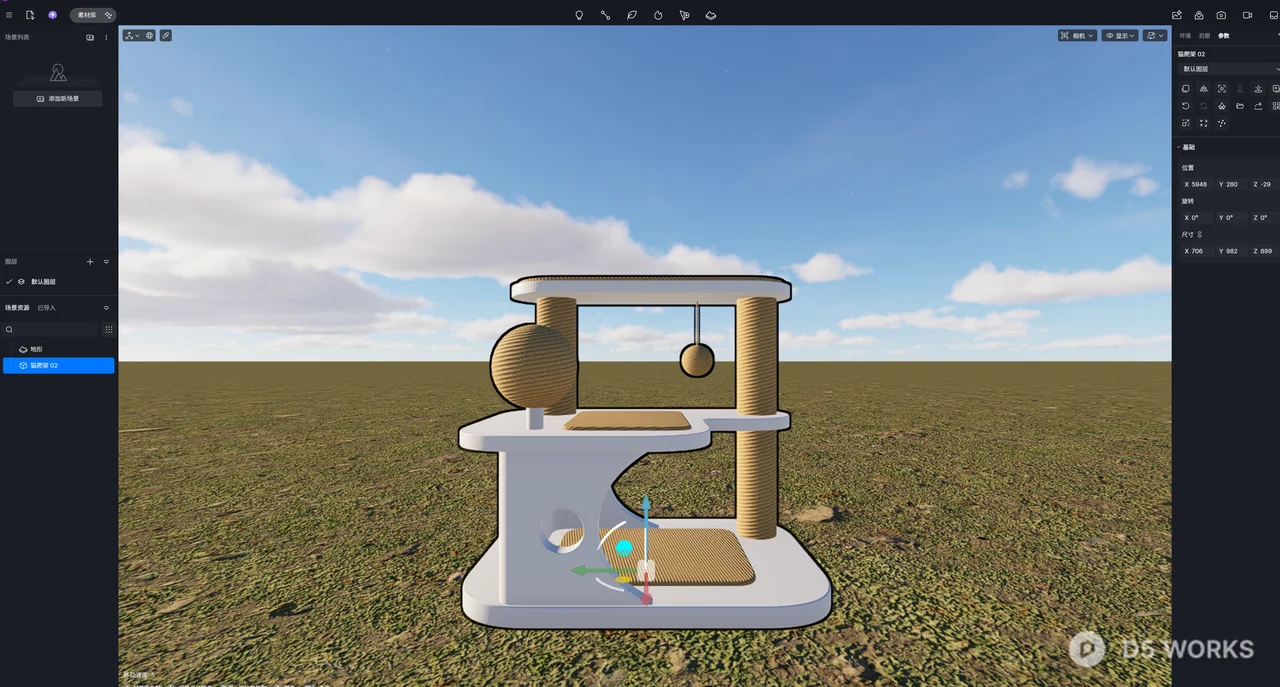1280x687 pixels.
Task: Click the 添加新场景 button
Action: coord(58,99)
